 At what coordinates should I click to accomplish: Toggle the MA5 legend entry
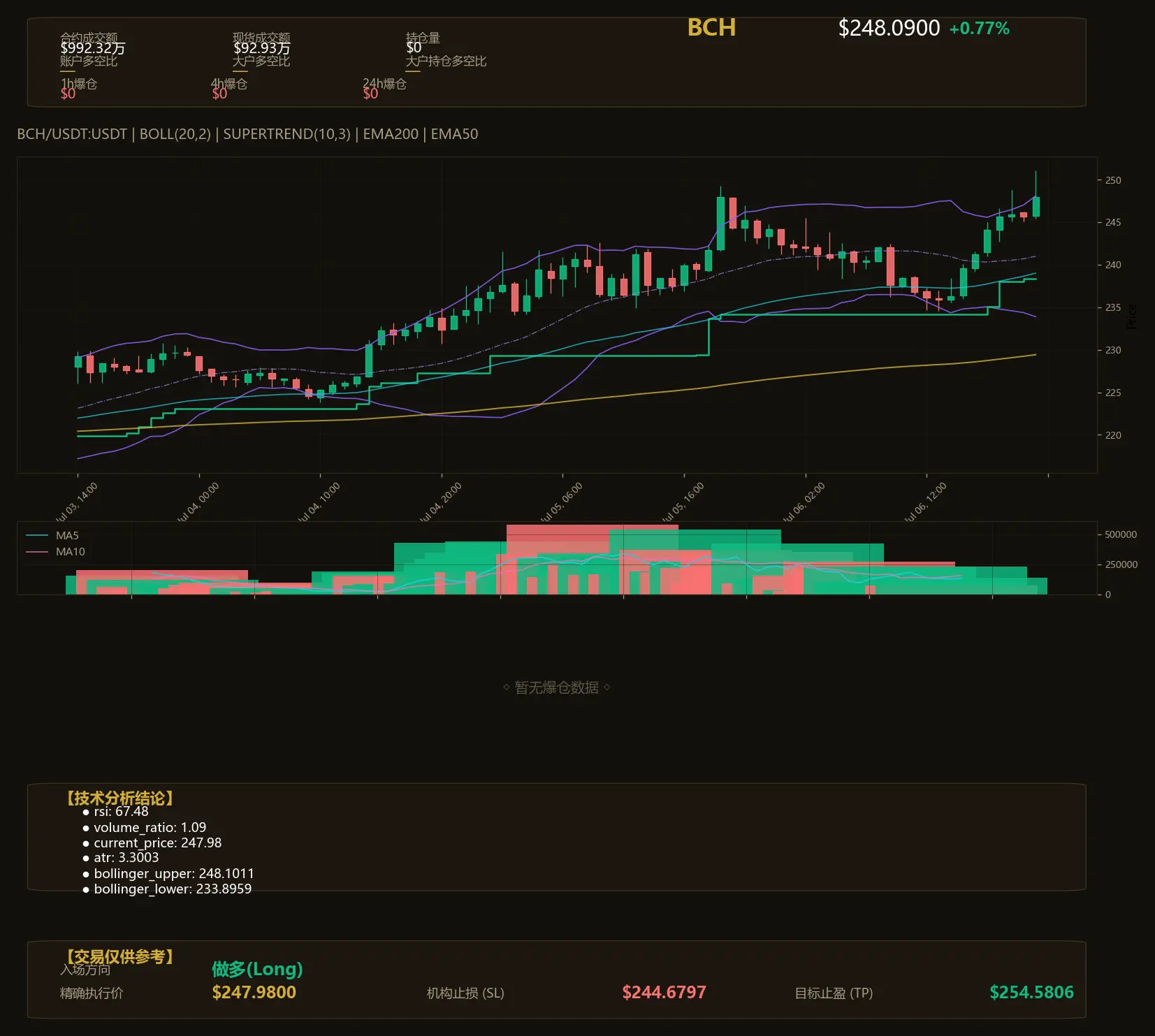point(52,536)
